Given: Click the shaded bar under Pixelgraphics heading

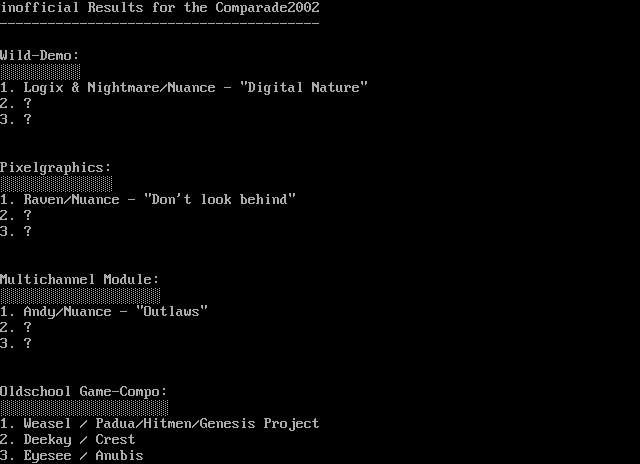Looking at the screenshot, I should tap(56, 184).
